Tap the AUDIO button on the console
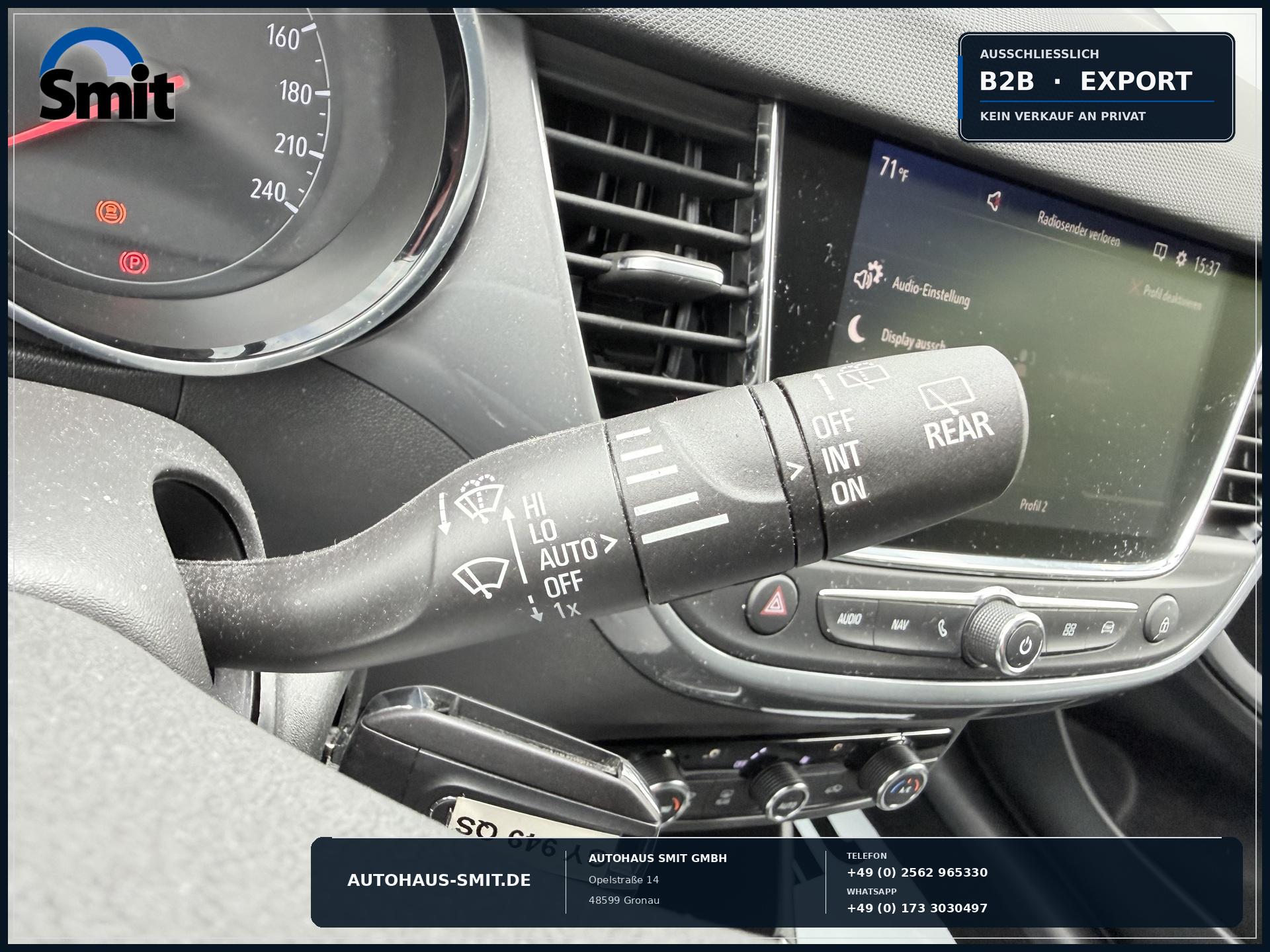 (x=849, y=619)
